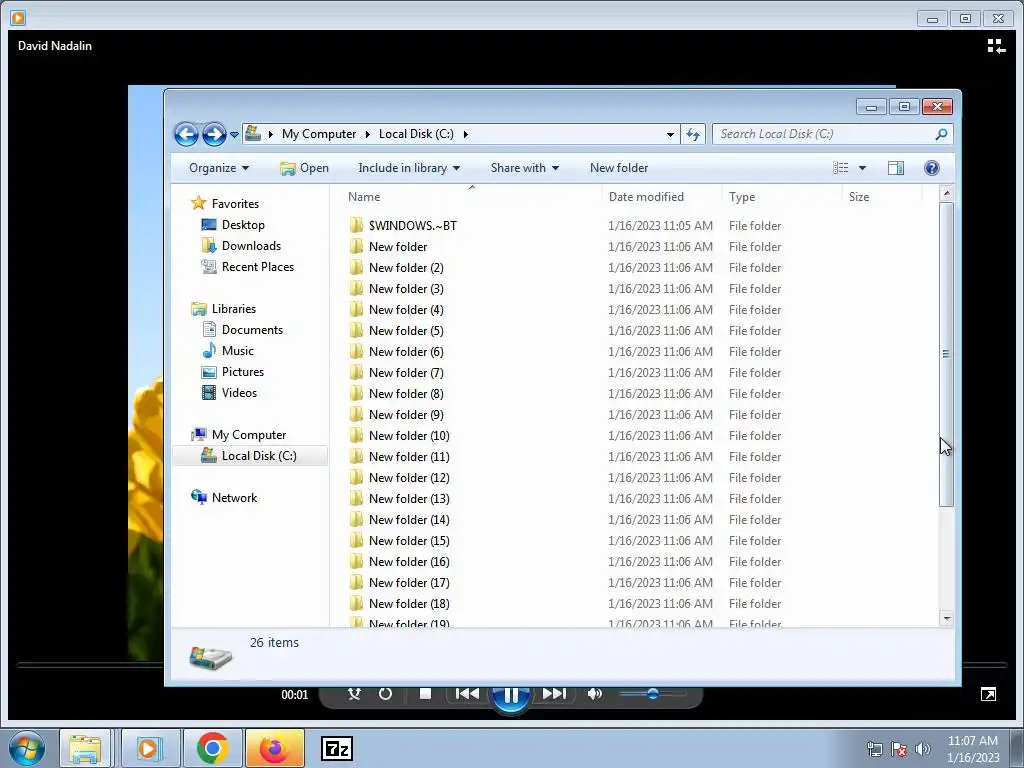Adjust the media player volume slider
1024x768 pixels.
pos(652,694)
